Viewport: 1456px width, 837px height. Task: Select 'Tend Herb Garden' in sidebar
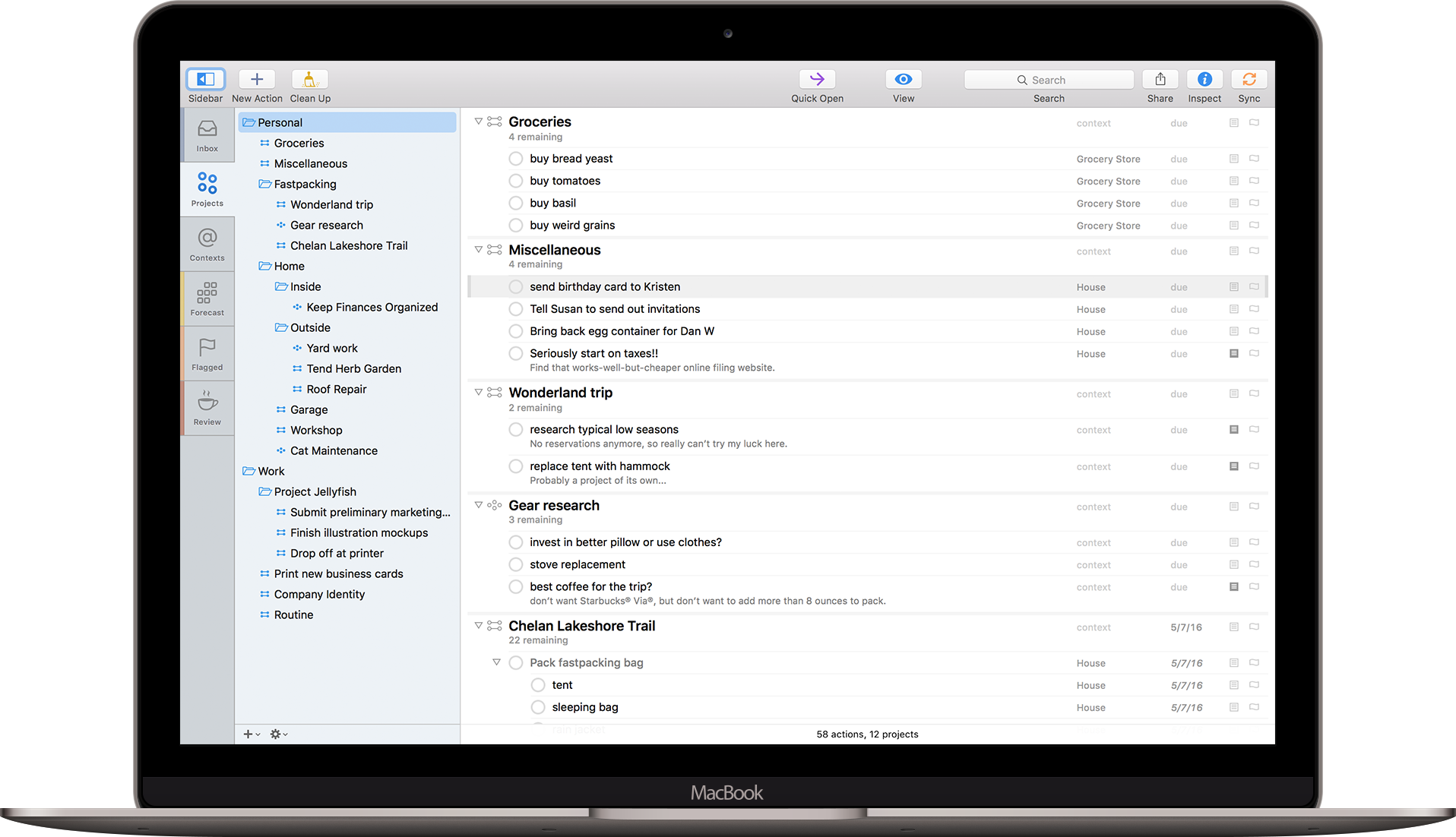[x=353, y=368]
